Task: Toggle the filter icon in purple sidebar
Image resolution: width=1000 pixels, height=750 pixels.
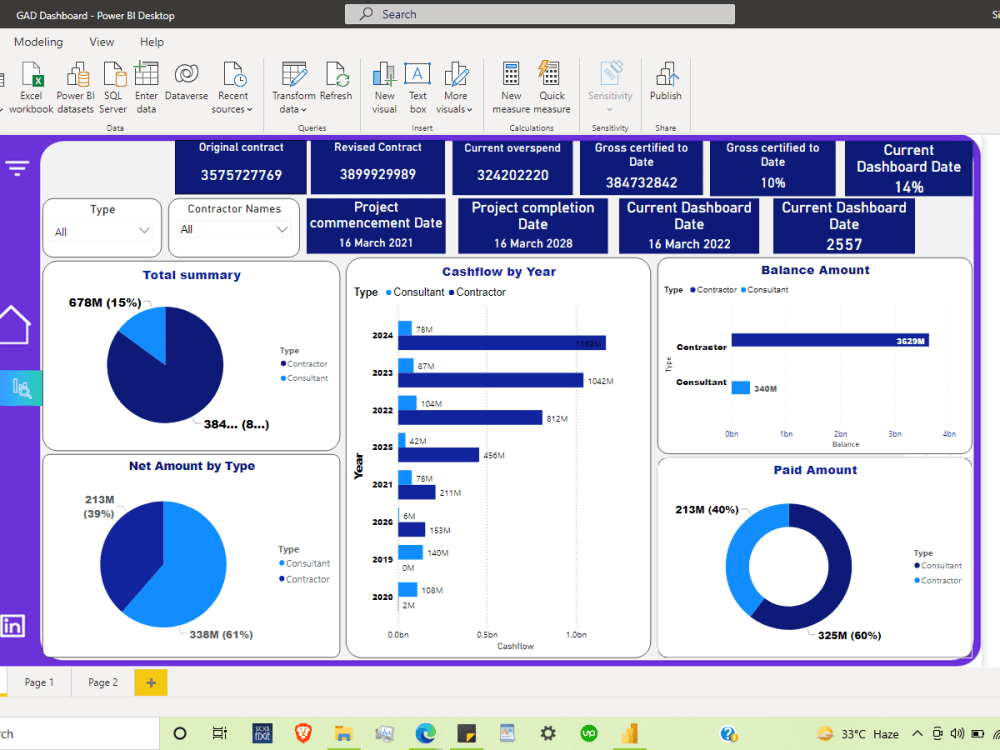Action: (x=17, y=168)
